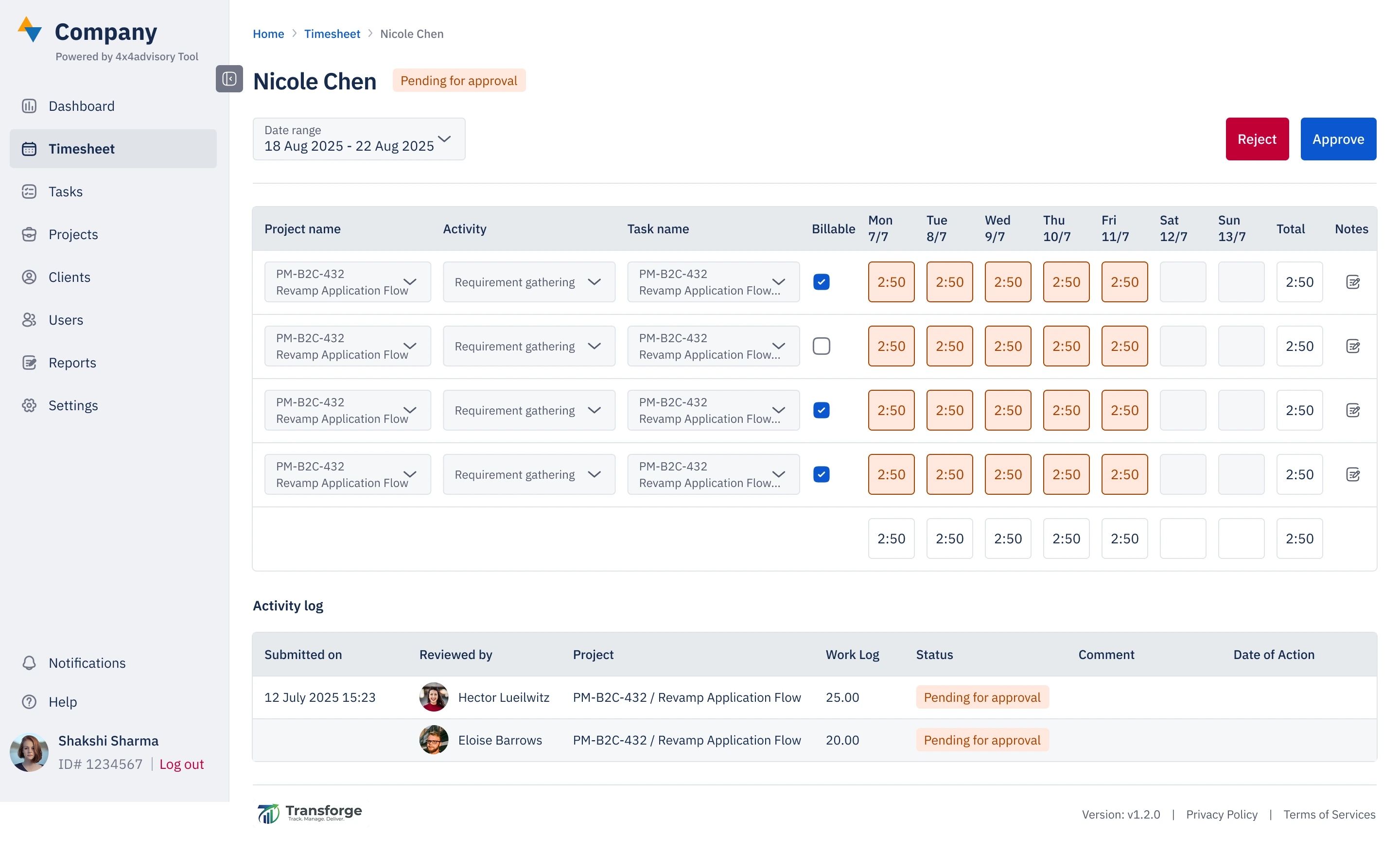The width and height of the screenshot is (1400, 851).
Task: Uncheck Billable on the first timesheet row
Action: point(821,282)
